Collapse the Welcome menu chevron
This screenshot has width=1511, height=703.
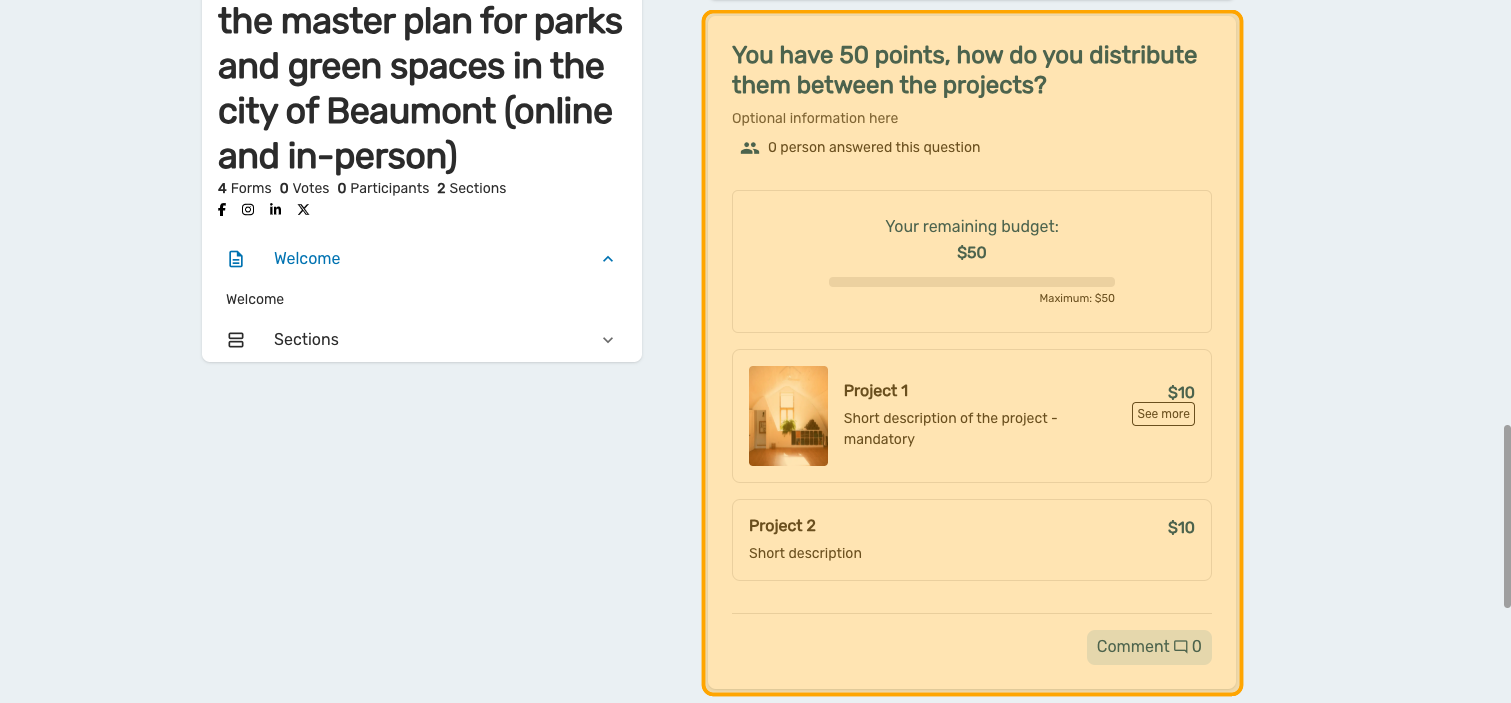608,259
